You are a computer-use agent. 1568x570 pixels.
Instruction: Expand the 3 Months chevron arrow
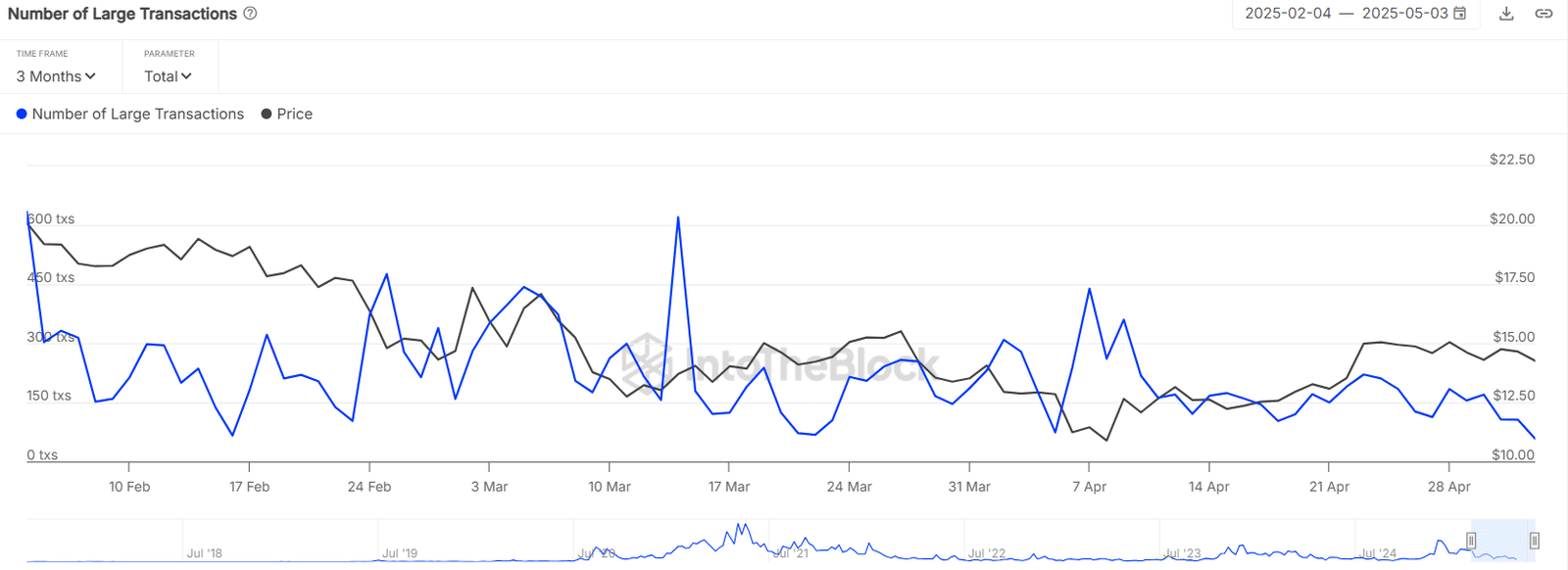pyautogui.click(x=90, y=76)
